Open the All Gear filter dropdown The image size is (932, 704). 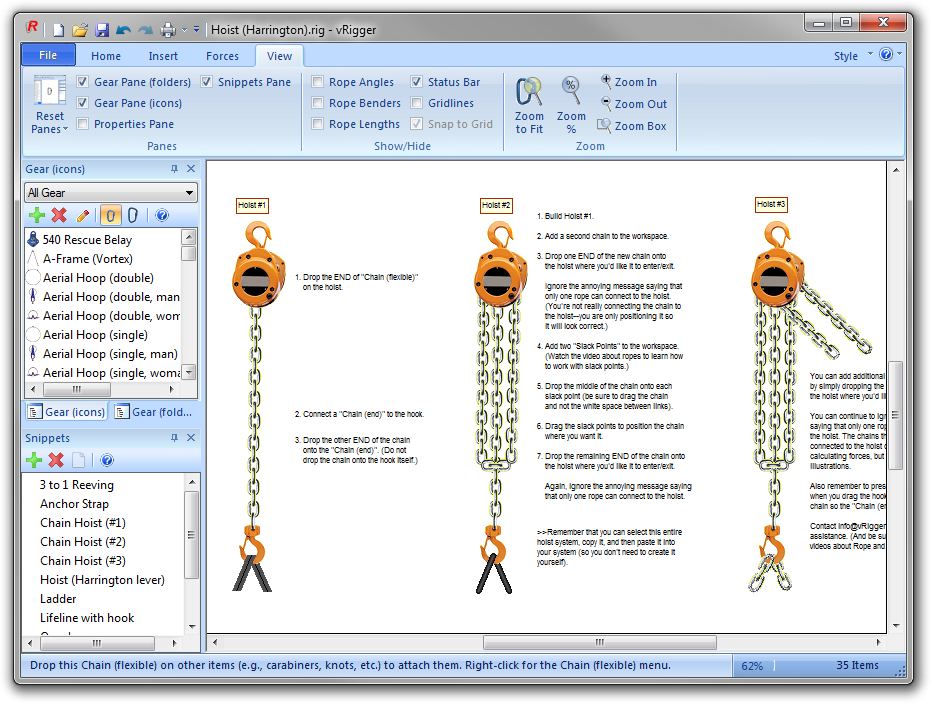pos(188,192)
